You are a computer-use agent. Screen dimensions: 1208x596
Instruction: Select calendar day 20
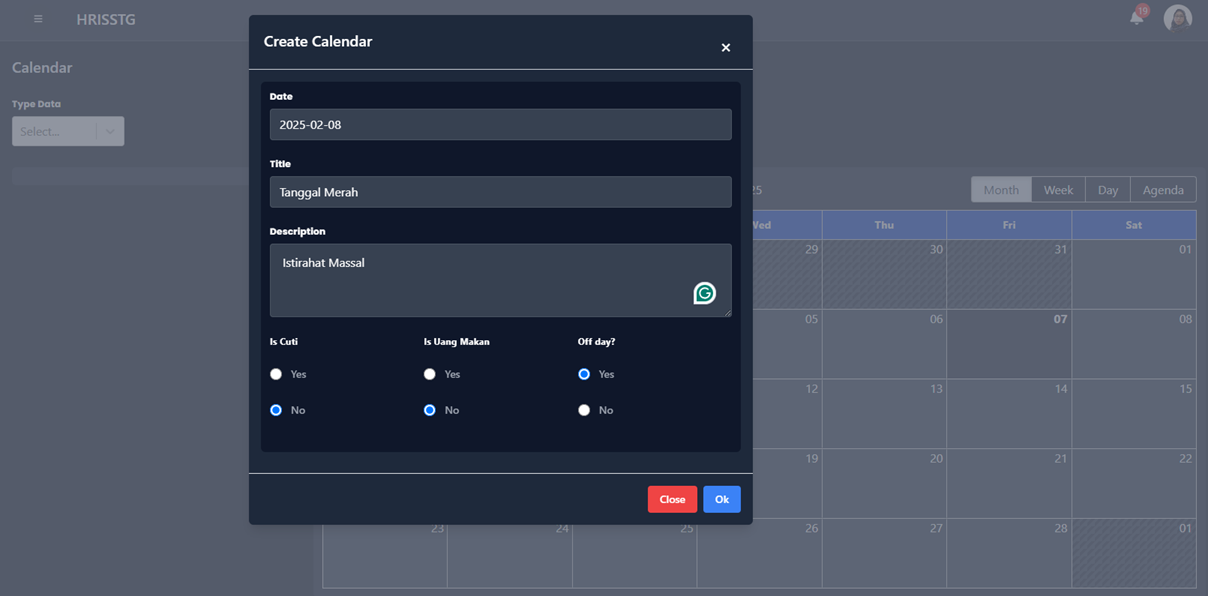click(884, 483)
